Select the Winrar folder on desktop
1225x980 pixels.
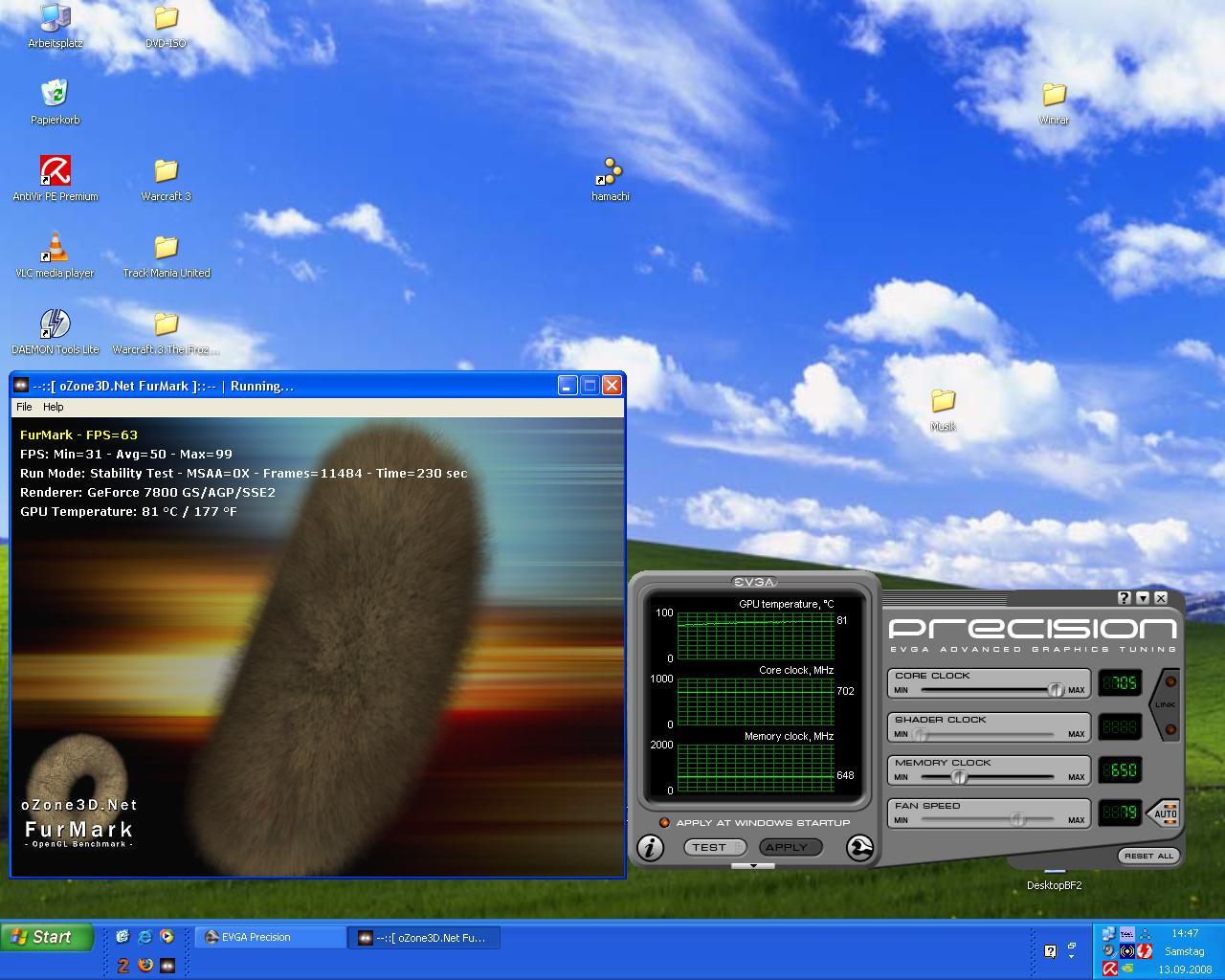pyautogui.click(x=1054, y=102)
